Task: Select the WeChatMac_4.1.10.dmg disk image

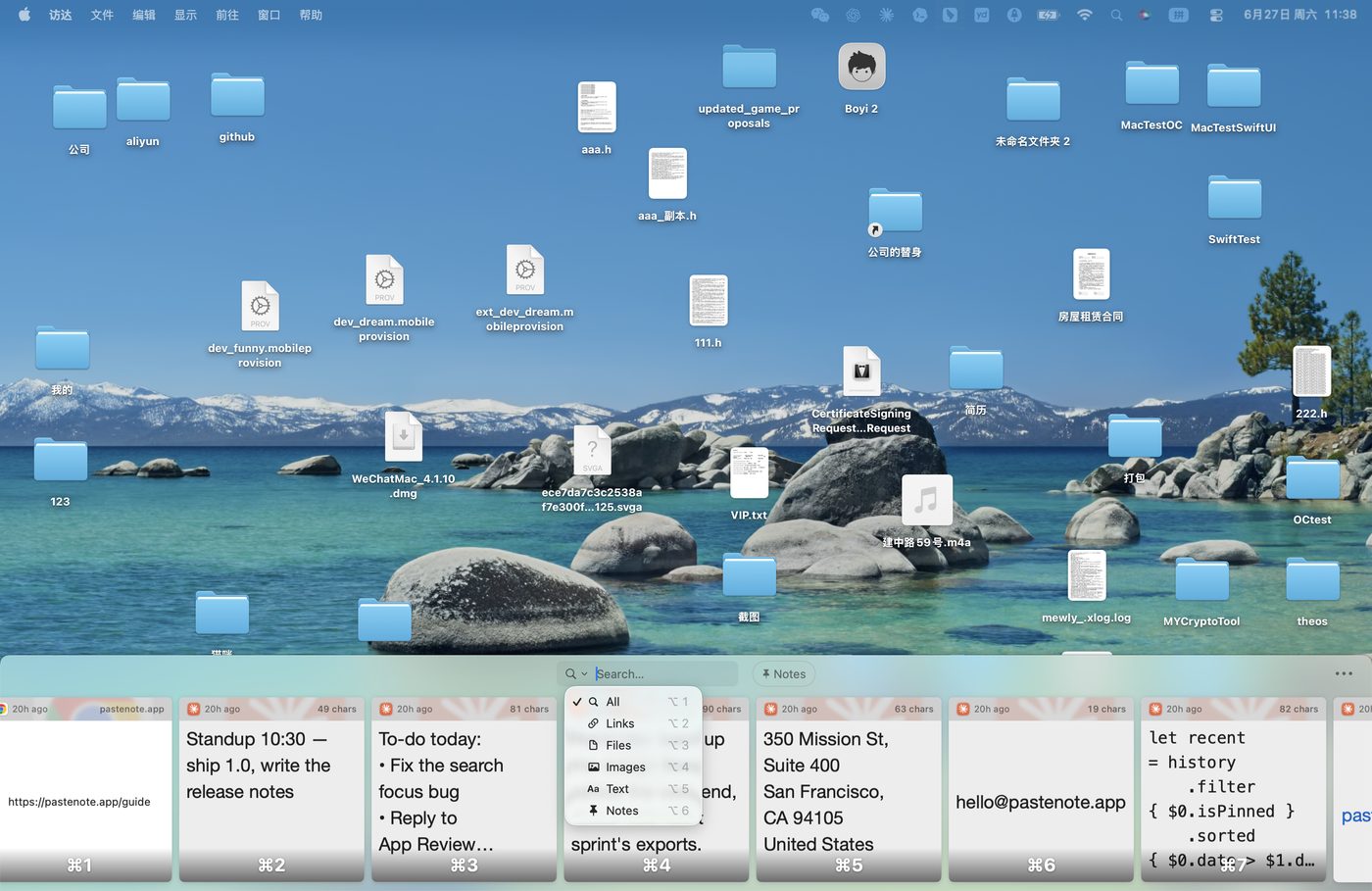Action: click(404, 437)
